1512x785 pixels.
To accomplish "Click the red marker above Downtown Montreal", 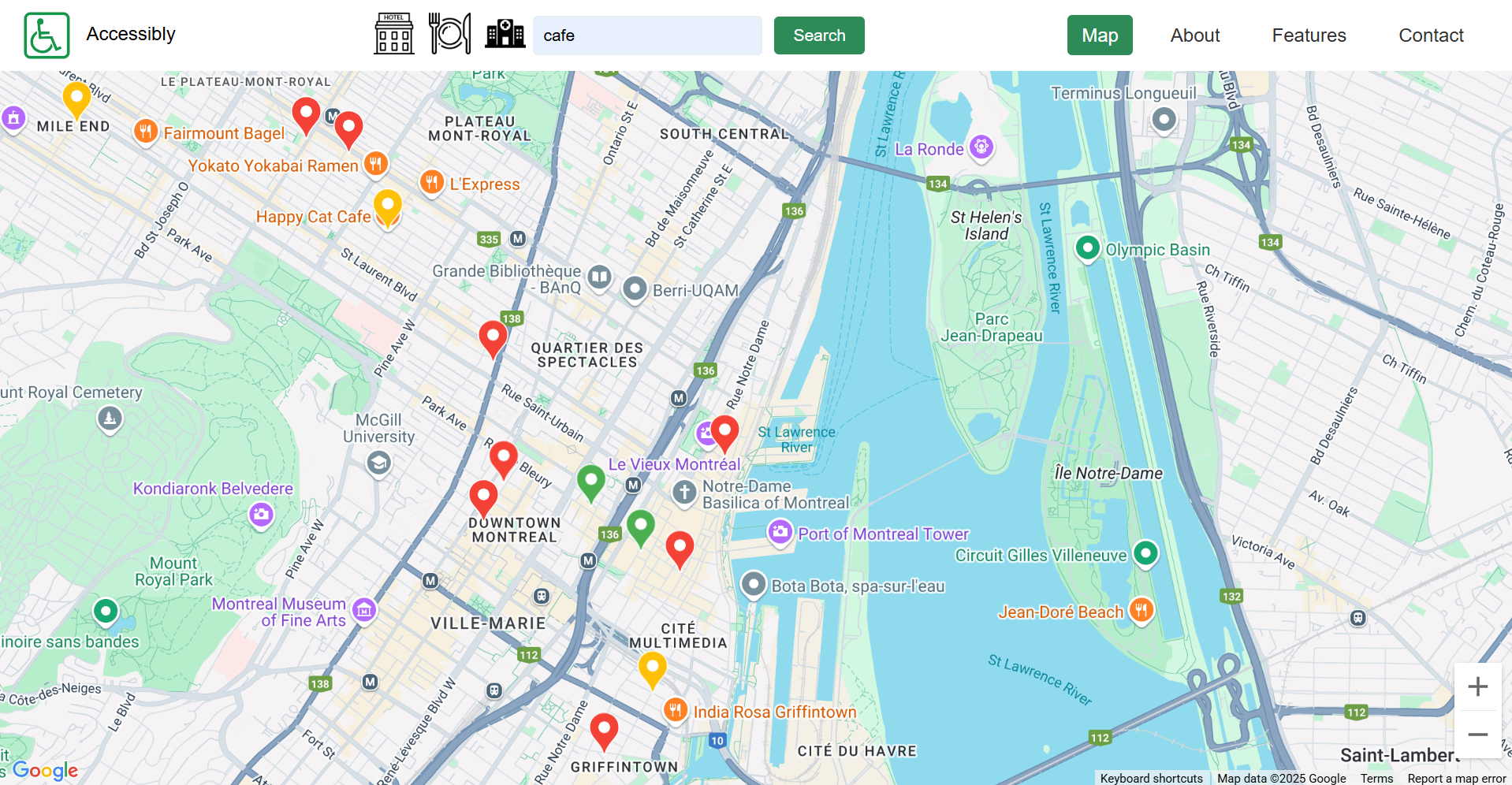I will [x=483, y=500].
